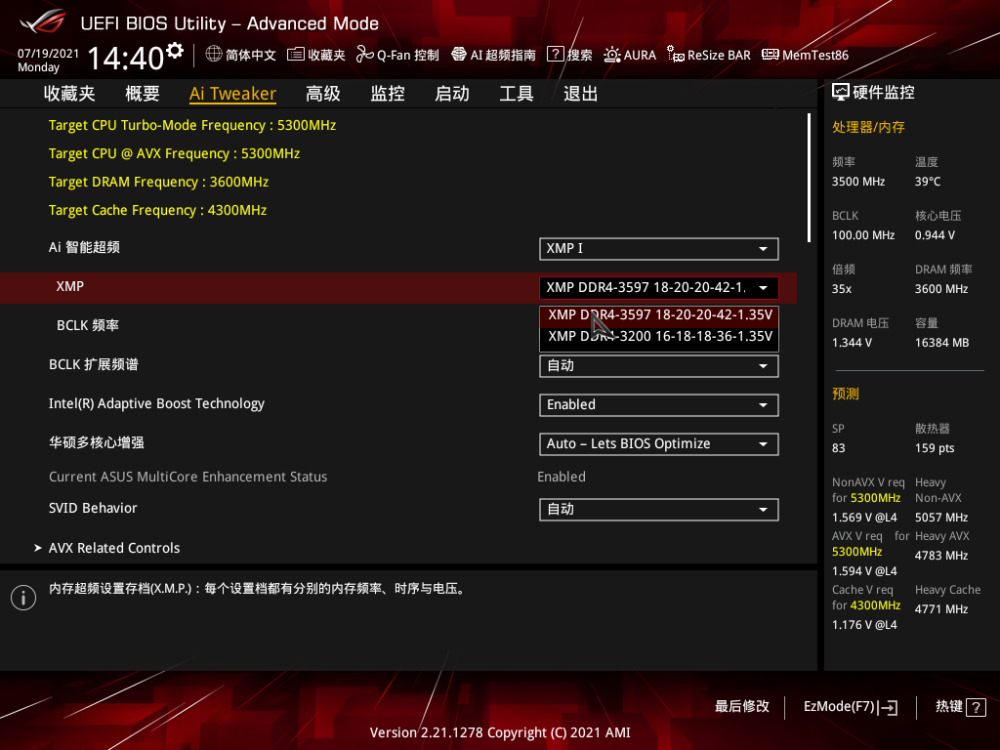Click the 159 pts cooler score
Viewport: 1000px width, 750px height.
click(935, 448)
